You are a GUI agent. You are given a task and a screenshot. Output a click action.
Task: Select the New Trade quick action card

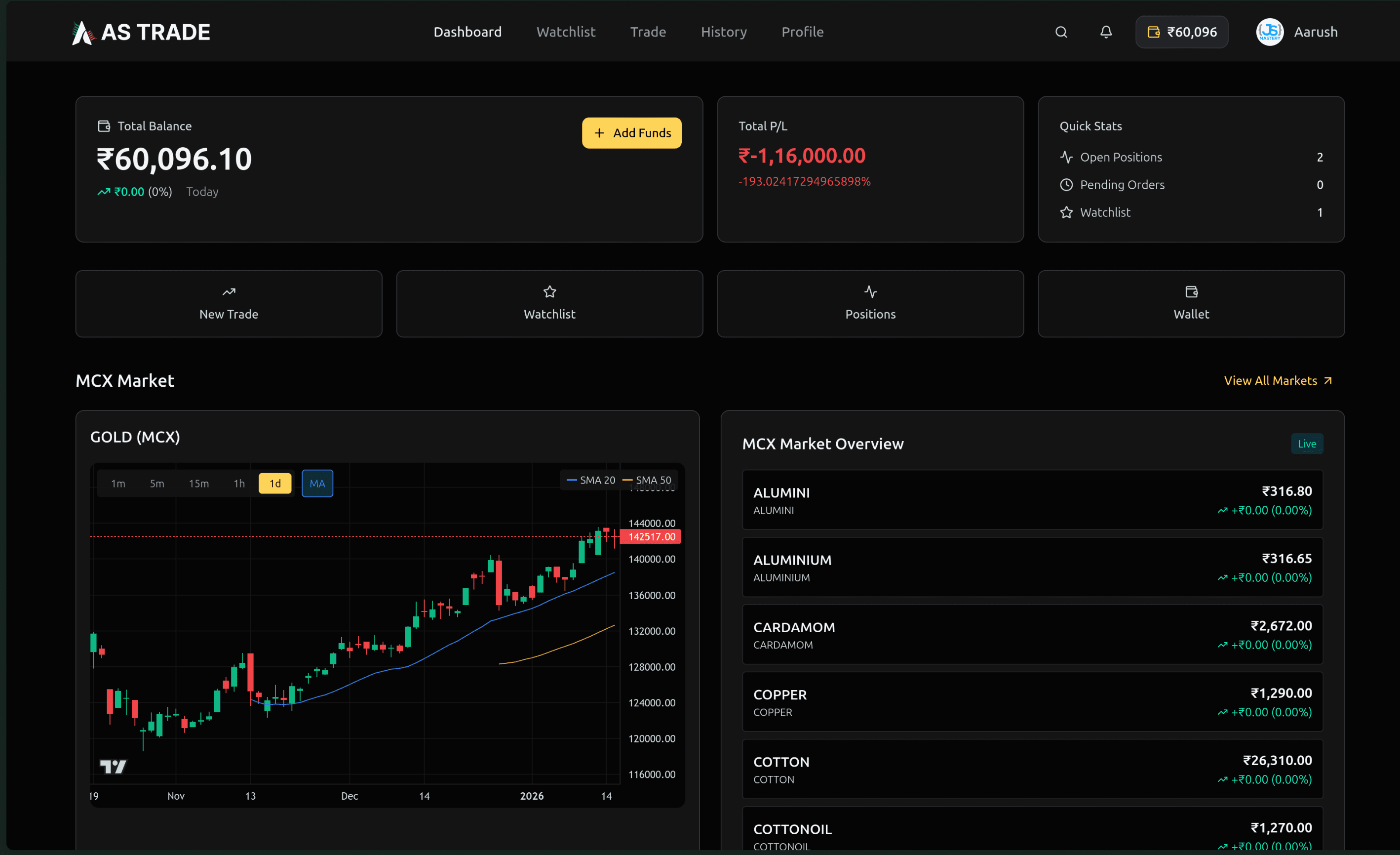click(229, 304)
